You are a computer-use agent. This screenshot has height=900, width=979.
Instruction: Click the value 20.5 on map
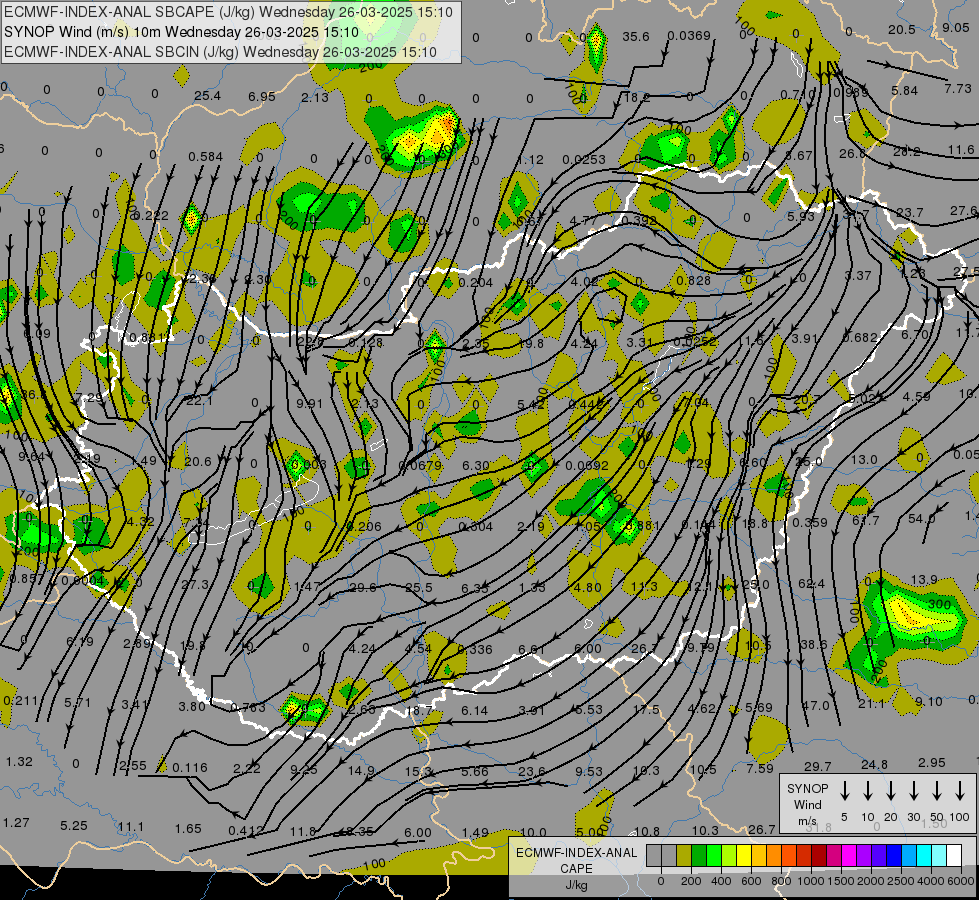click(902, 29)
